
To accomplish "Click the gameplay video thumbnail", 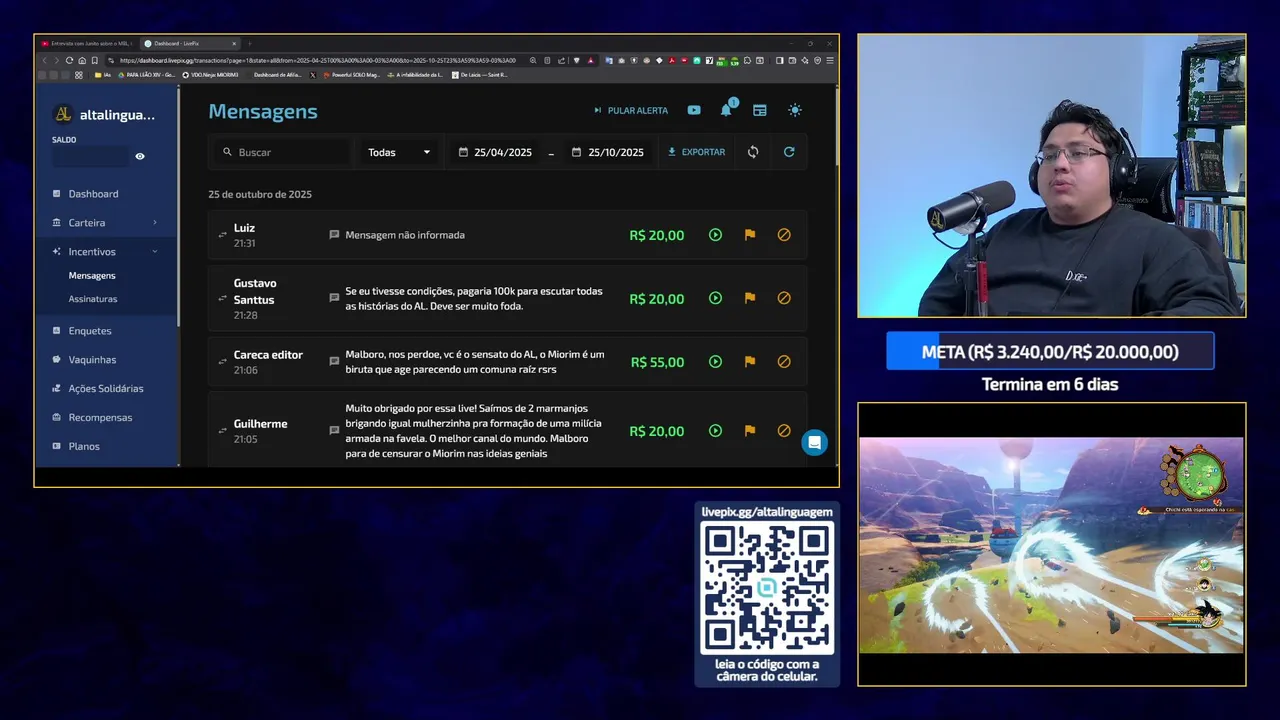I will (x=1051, y=545).
